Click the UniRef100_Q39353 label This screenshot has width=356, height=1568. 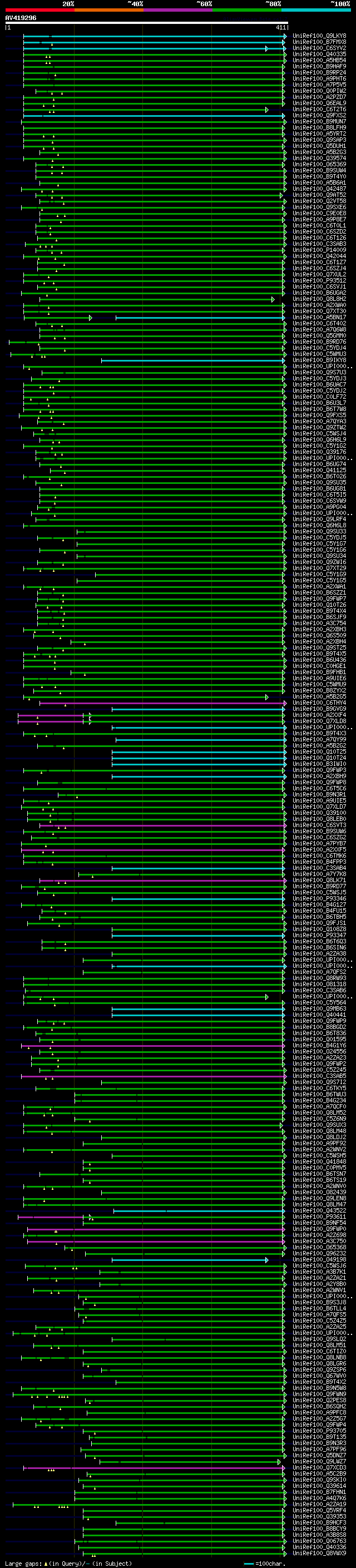(319, 1517)
